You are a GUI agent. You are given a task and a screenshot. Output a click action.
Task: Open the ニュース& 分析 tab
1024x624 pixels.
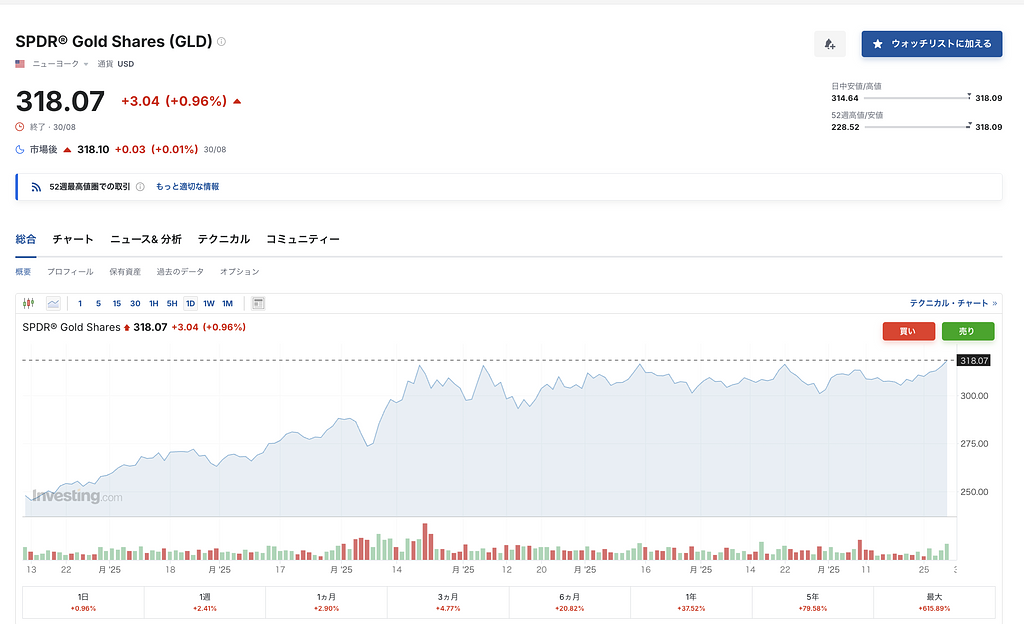click(x=146, y=239)
